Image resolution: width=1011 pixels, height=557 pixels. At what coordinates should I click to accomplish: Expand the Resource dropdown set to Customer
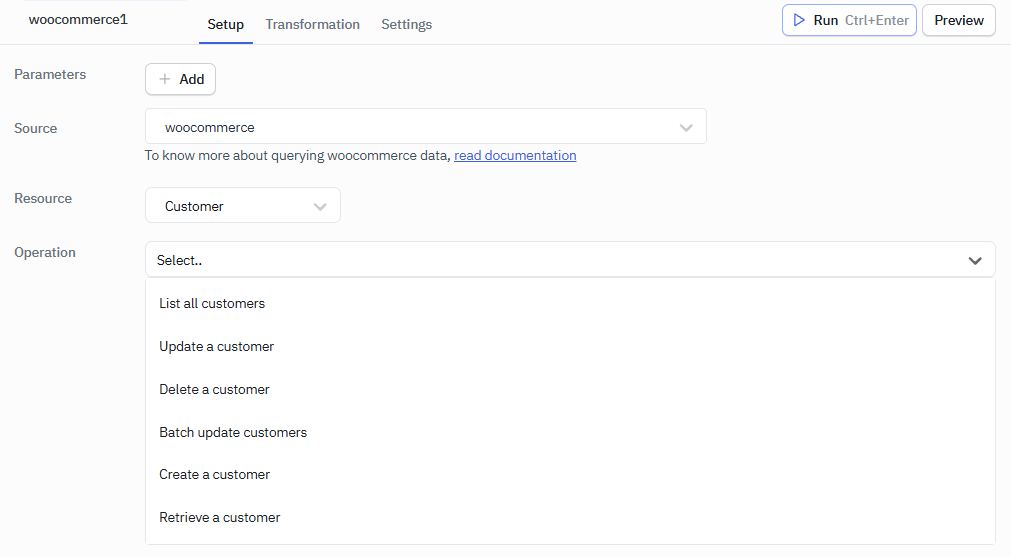243,206
